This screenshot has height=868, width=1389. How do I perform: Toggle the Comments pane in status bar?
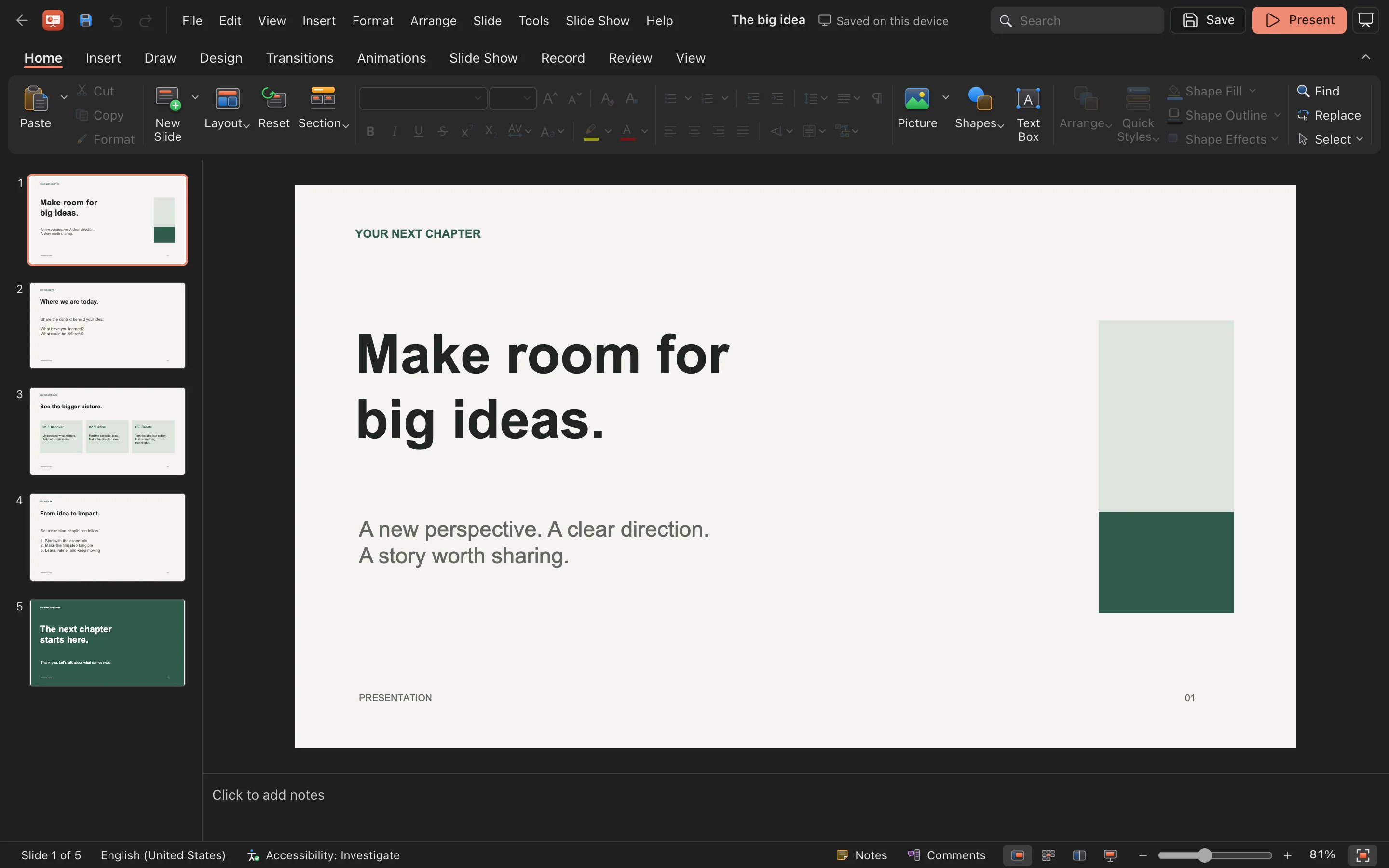(x=946, y=855)
